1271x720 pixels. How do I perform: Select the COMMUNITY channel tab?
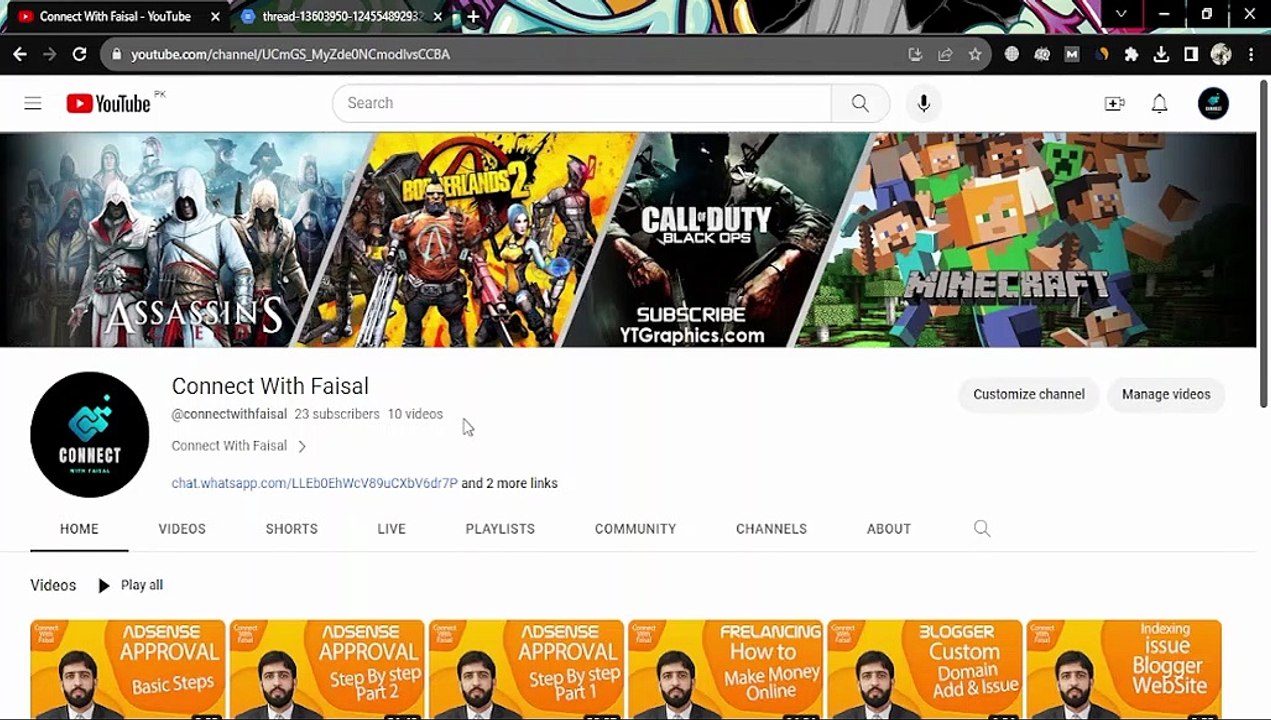point(635,529)
